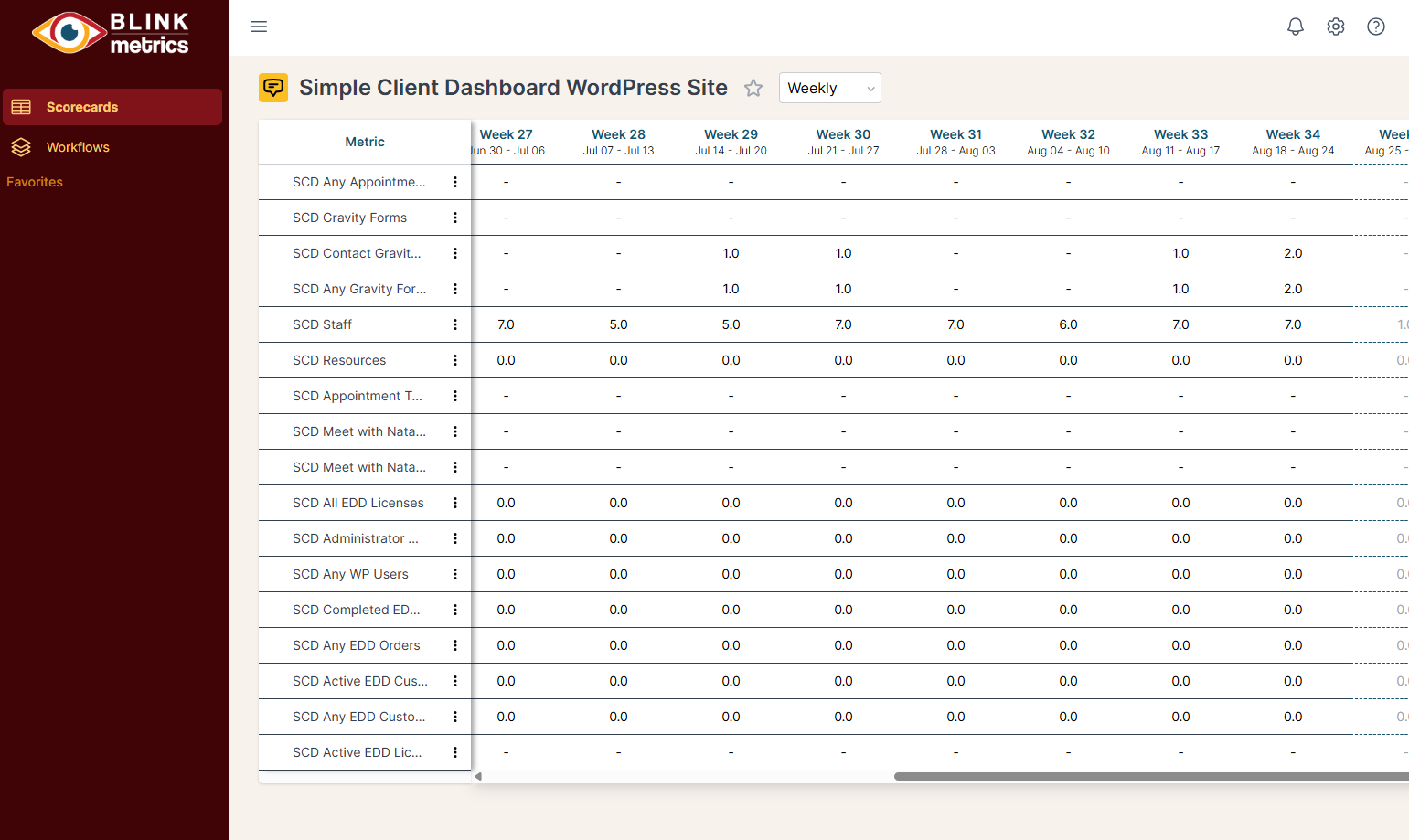Click the scroll-left arrow under the table
Viewport: 1409px width, 840px height.
(478, 776)
